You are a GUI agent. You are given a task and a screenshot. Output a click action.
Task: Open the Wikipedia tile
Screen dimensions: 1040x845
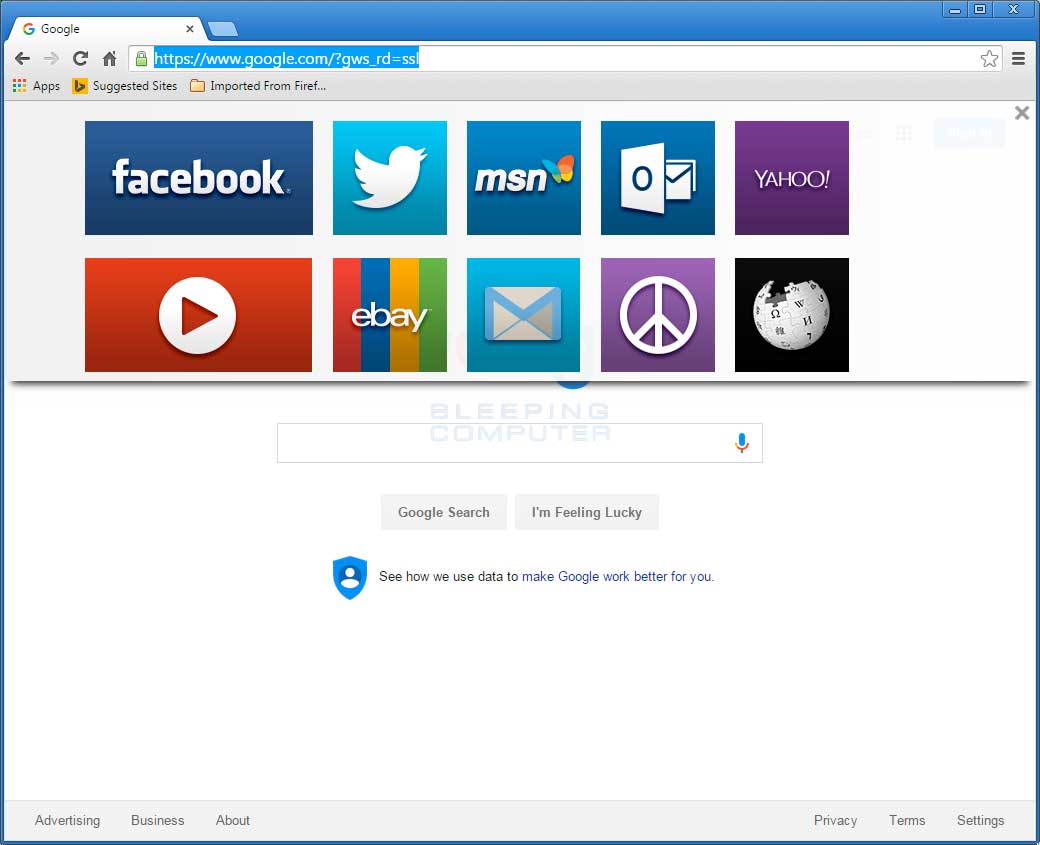pyautogui.click(x=791, y=314)
